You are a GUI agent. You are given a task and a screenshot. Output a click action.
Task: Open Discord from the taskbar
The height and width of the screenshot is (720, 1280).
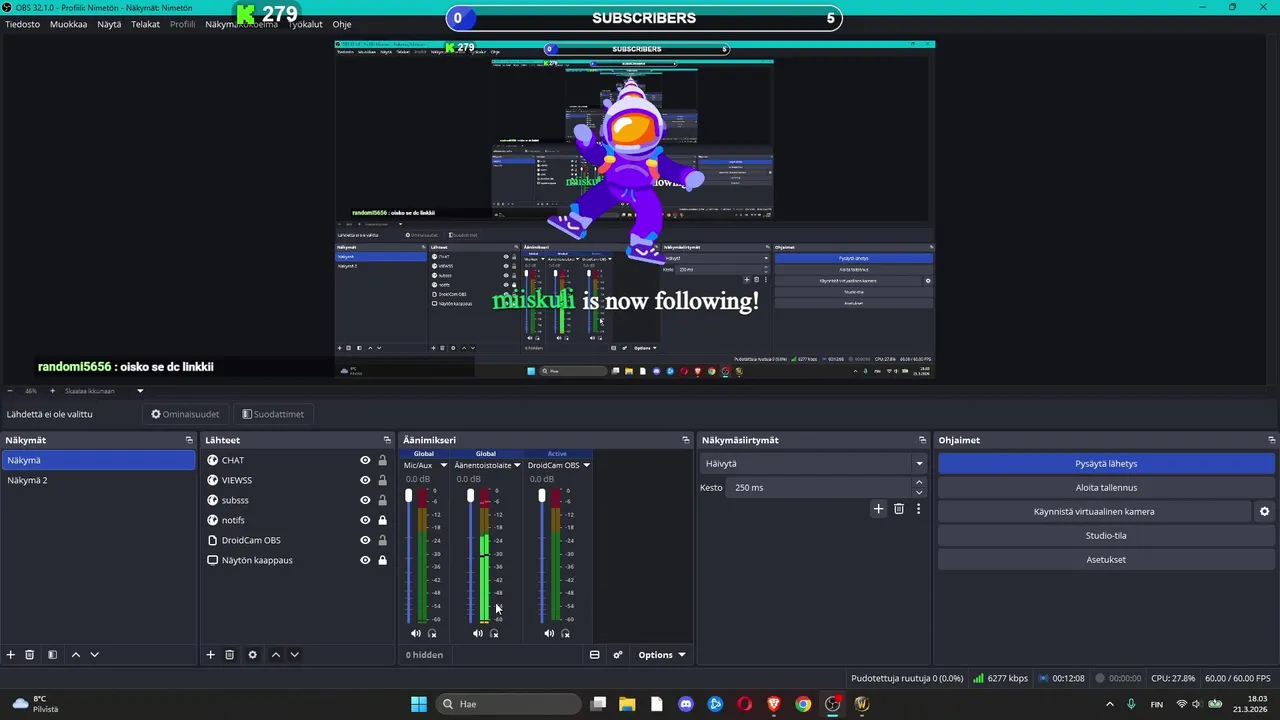tap(685, 704)
